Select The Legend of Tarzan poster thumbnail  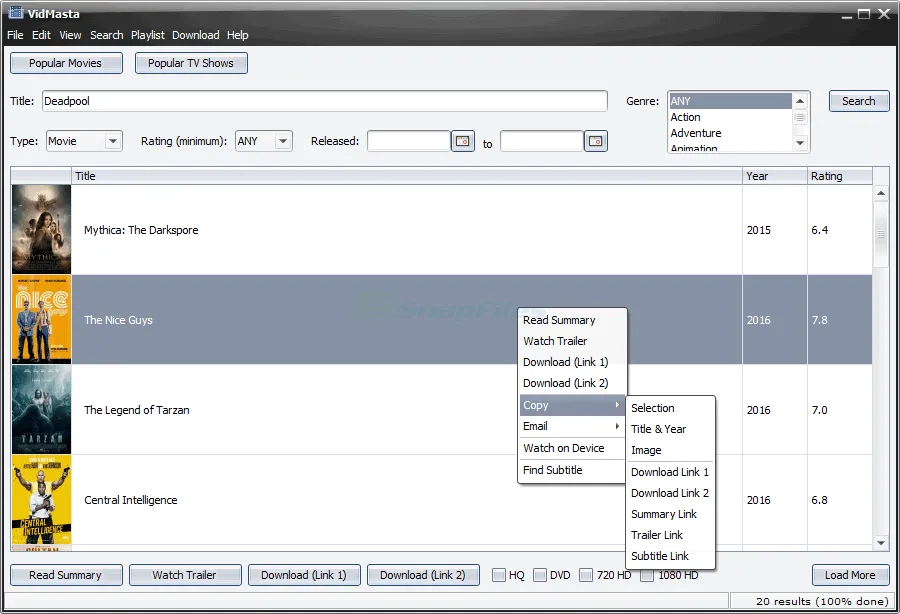click(41, 410)
